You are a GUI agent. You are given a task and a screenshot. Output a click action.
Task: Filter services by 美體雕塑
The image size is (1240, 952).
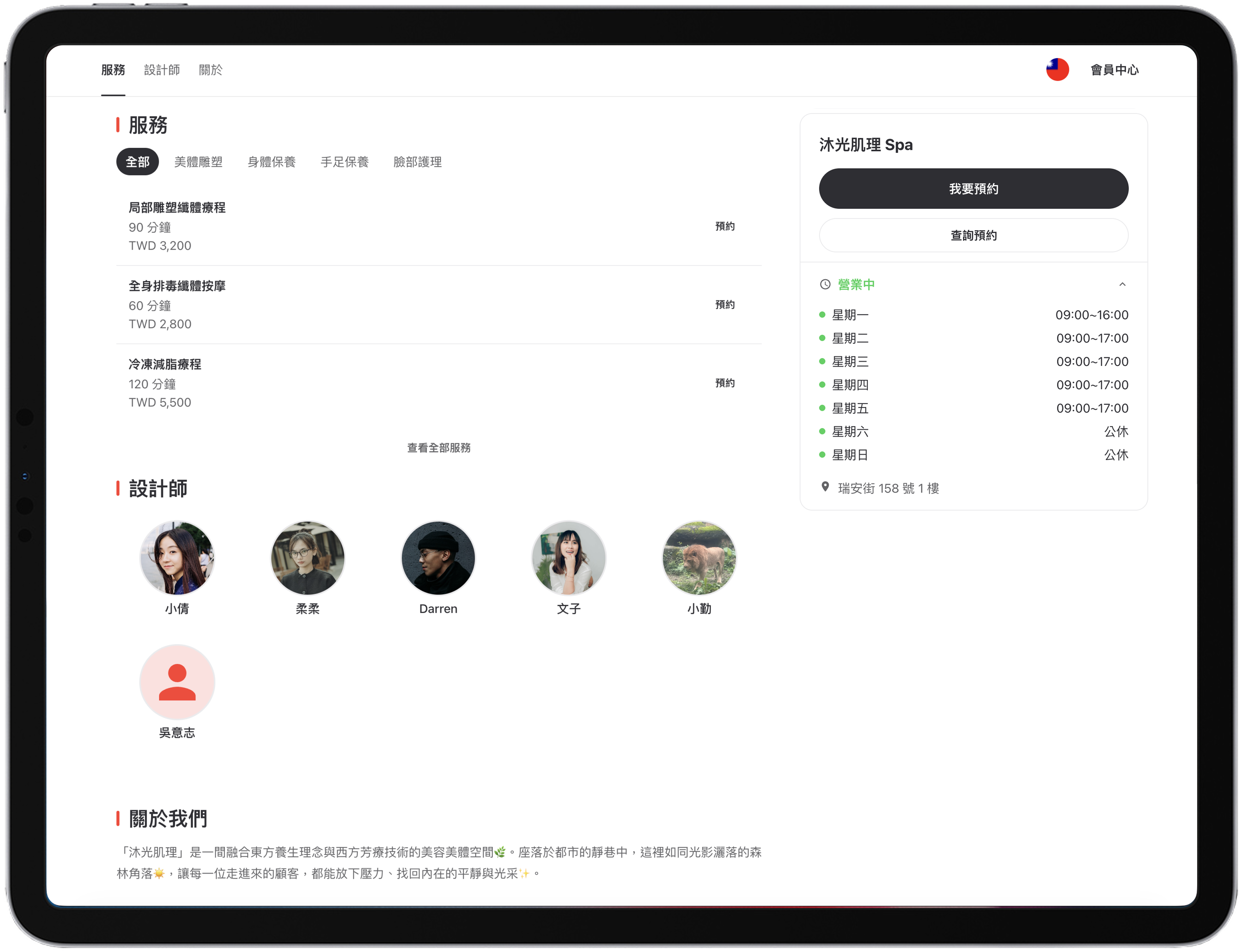tap(198, 162)
